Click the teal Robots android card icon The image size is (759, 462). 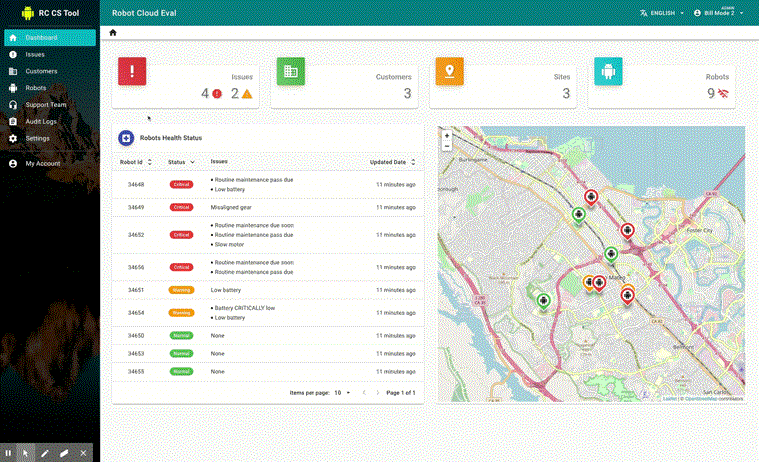coord(608,72)
